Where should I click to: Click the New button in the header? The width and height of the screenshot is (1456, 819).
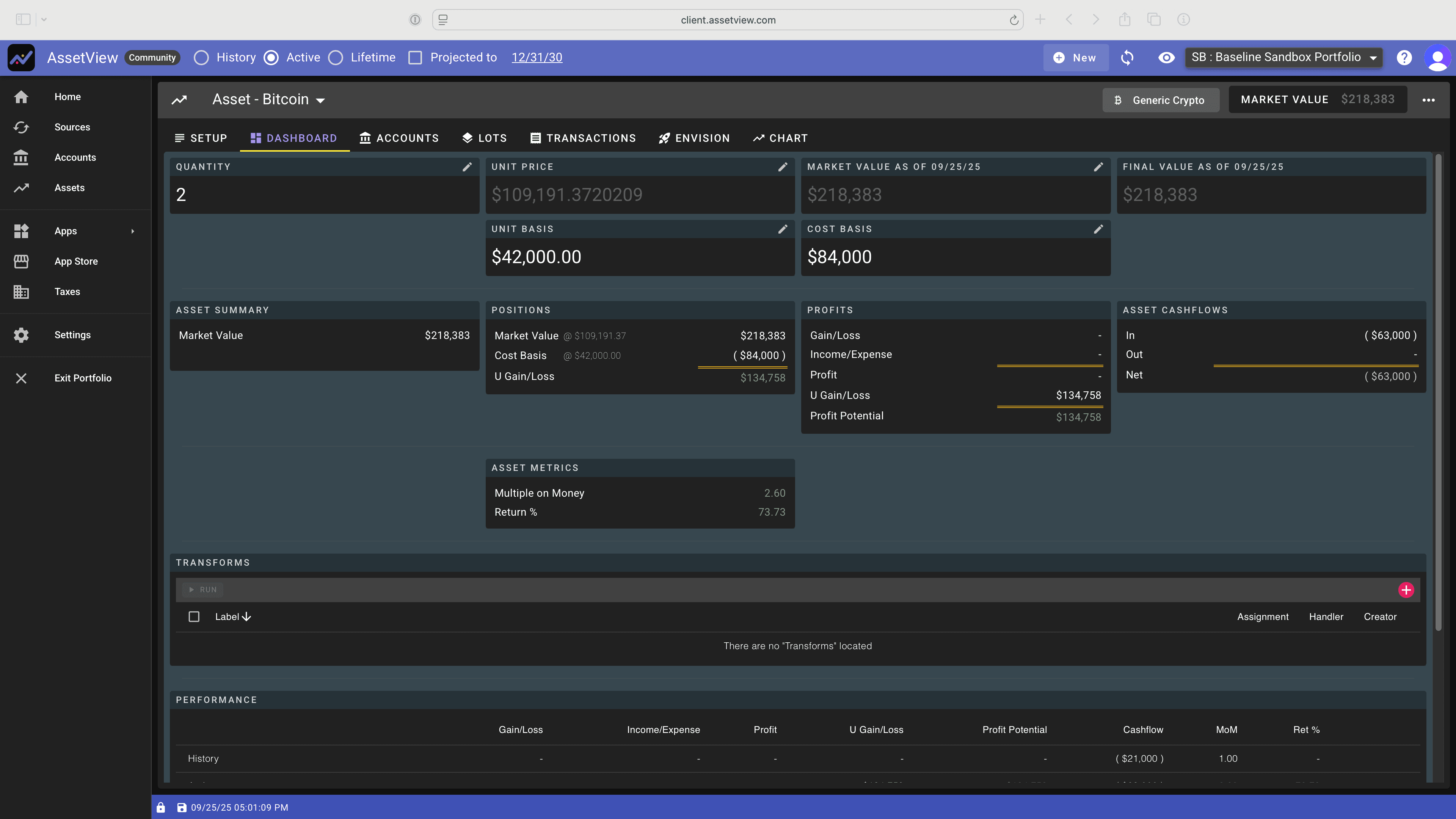tap(1075, 57)
